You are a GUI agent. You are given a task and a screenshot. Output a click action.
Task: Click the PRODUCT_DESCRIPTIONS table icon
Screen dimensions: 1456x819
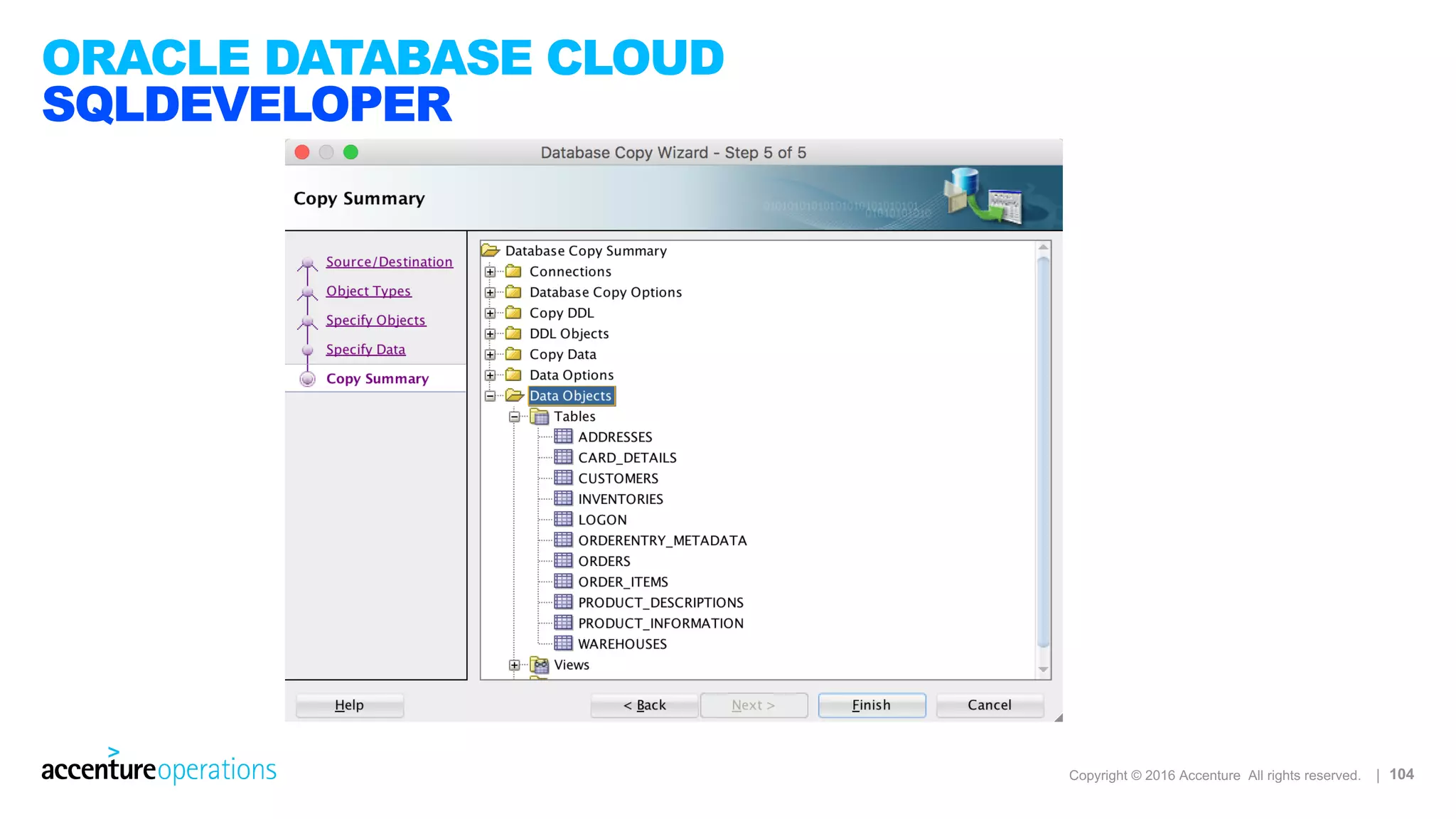coord(563,601)
